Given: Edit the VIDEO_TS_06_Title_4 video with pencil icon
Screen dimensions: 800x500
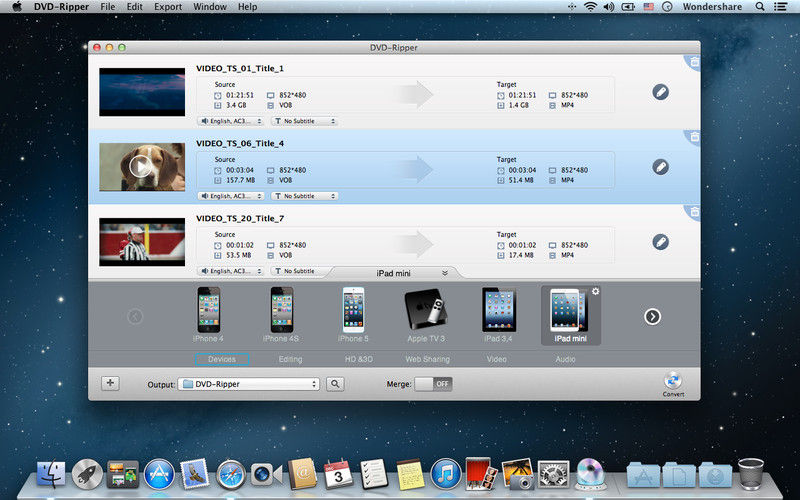Looking at the screenshot, I should click(x=660, y=167).
